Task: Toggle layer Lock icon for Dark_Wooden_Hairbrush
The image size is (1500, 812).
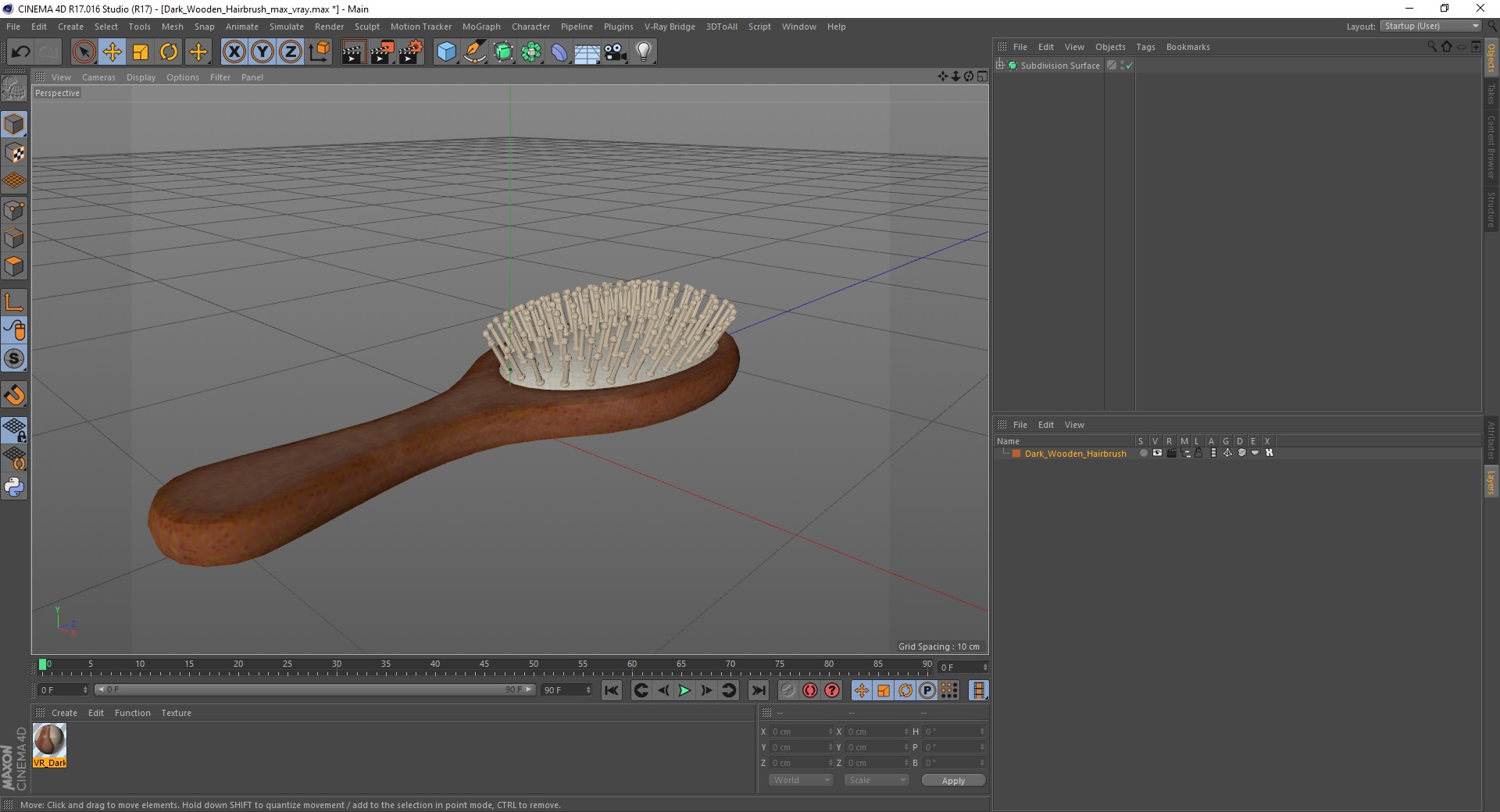Action: (x=1199, y=454)
